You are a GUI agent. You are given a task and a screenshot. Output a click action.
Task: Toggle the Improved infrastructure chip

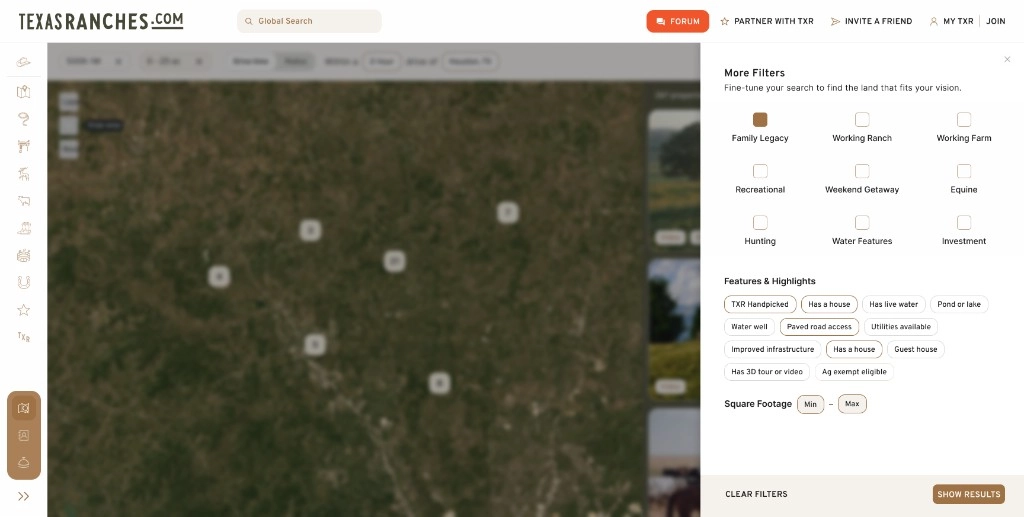[x=773, y=349]
